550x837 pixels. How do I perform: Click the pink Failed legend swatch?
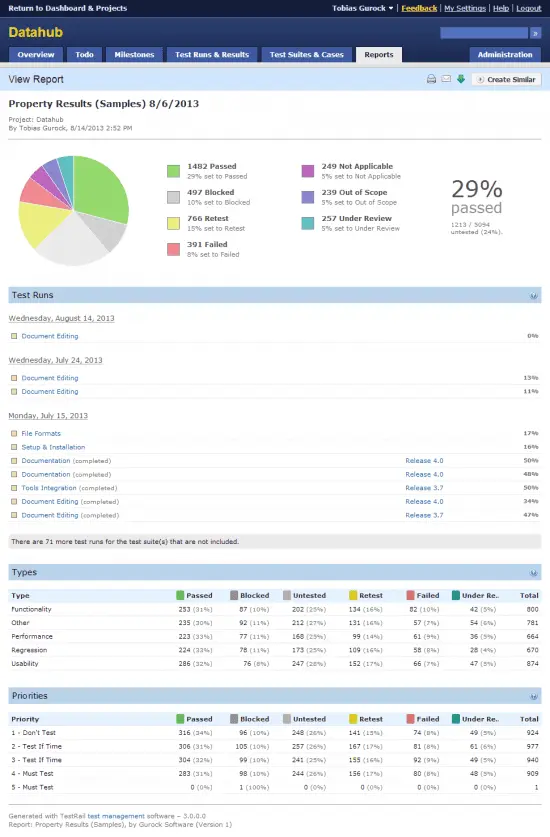[174, 249]
